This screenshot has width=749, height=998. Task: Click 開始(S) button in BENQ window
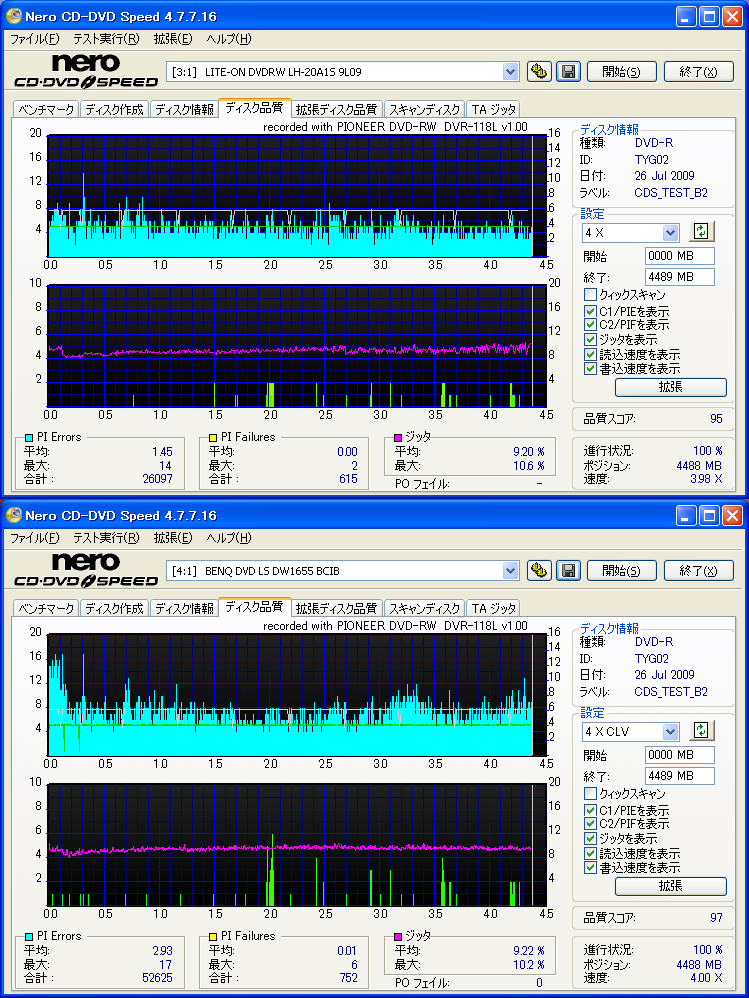click(622, 570)
